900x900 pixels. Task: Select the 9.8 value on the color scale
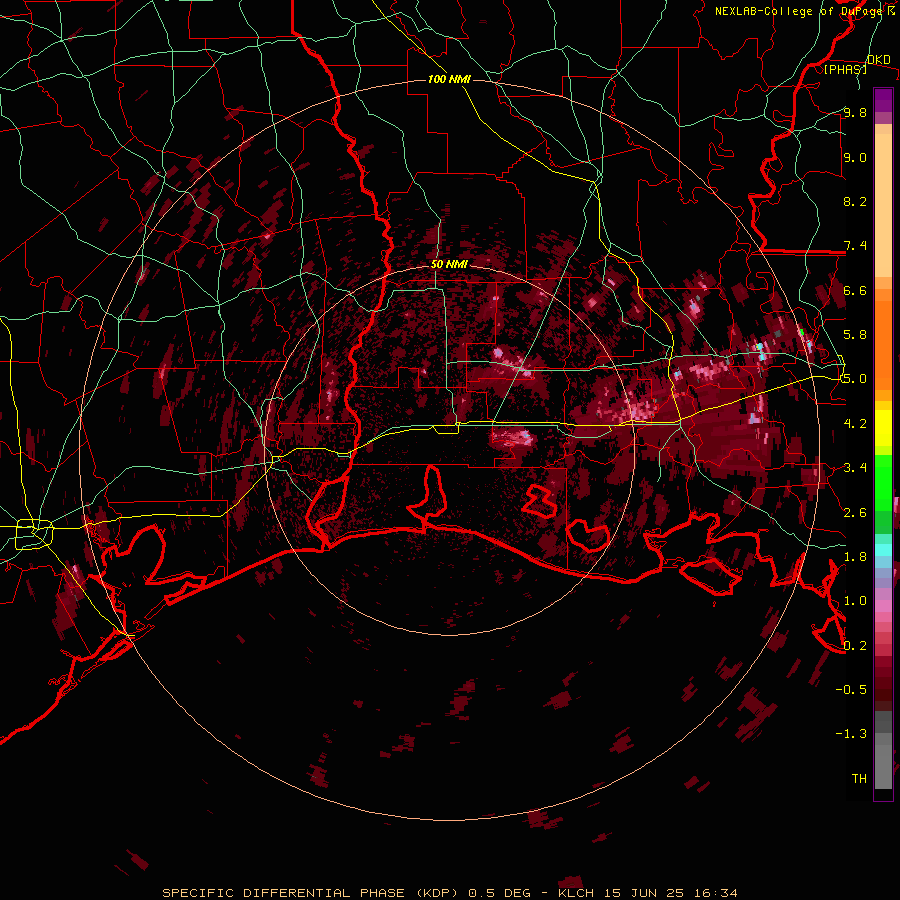[x=855, y=112]
